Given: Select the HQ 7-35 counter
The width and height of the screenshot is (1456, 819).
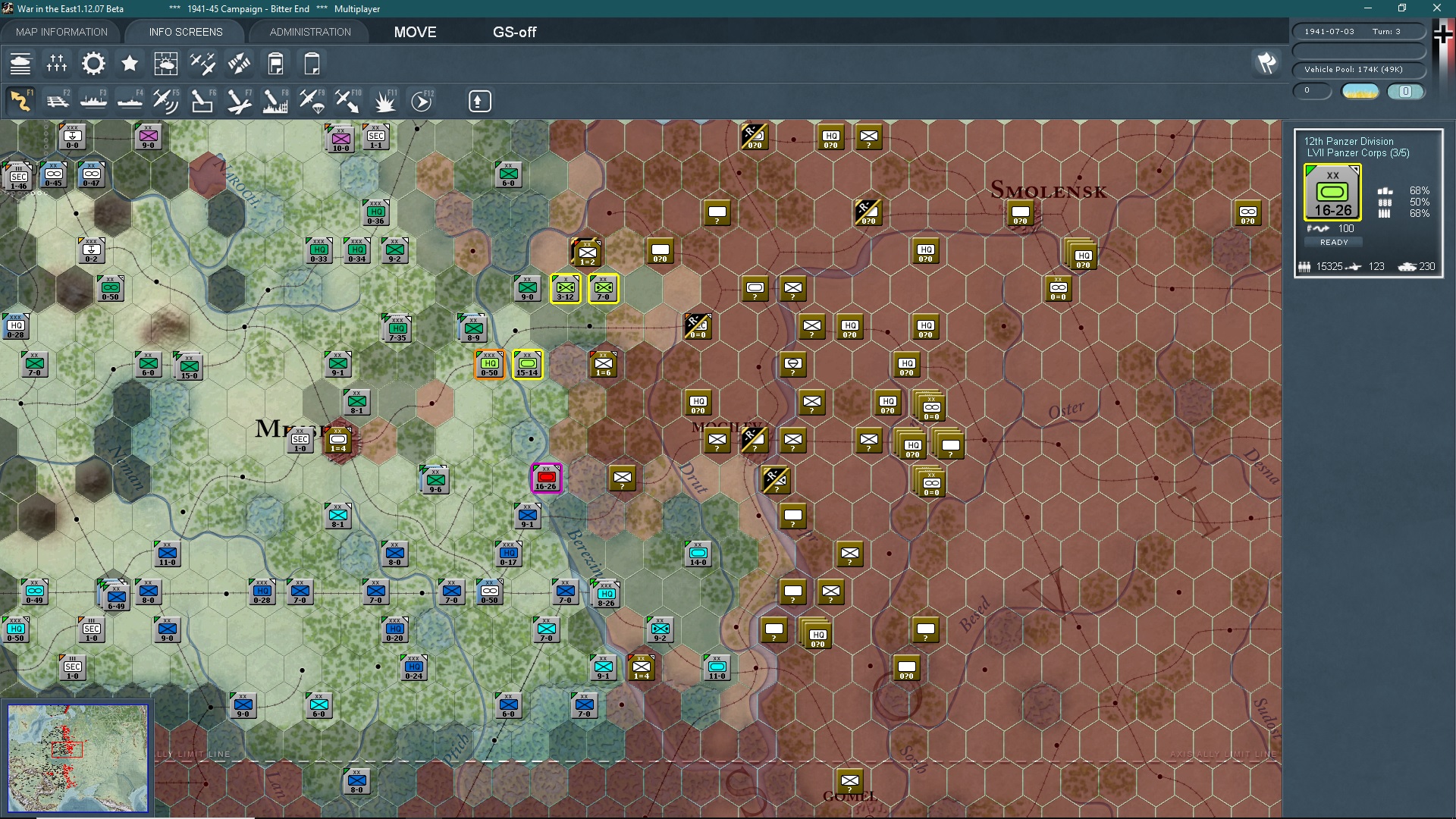Looking at the screenshot, I should pos(397,329).
